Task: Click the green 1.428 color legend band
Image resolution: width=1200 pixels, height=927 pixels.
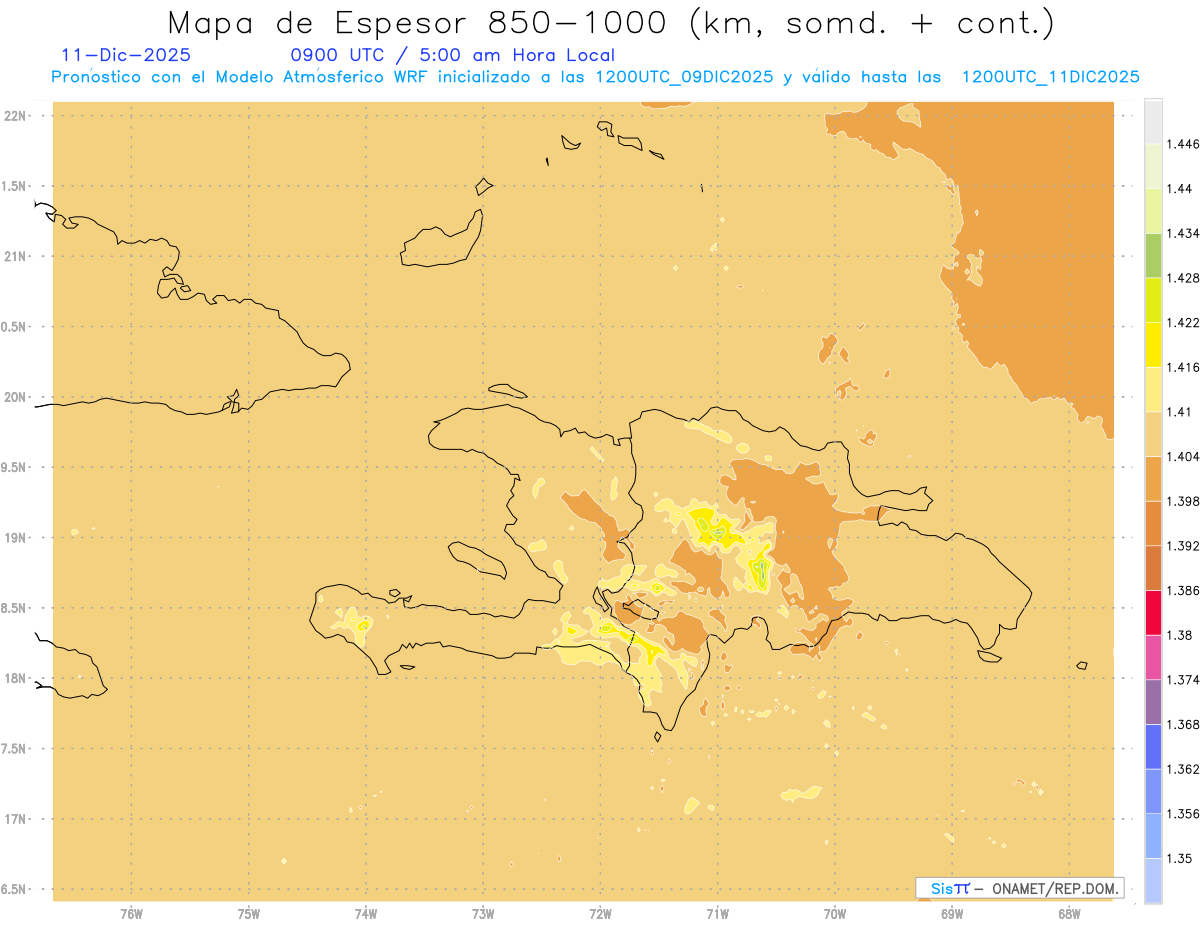Action: pyautogui.click(x=1153, y=255)
